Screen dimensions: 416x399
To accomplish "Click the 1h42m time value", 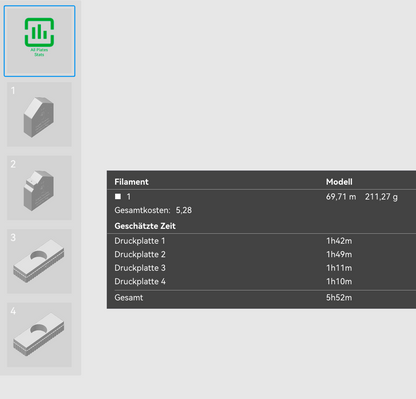I will pos(339,241).
